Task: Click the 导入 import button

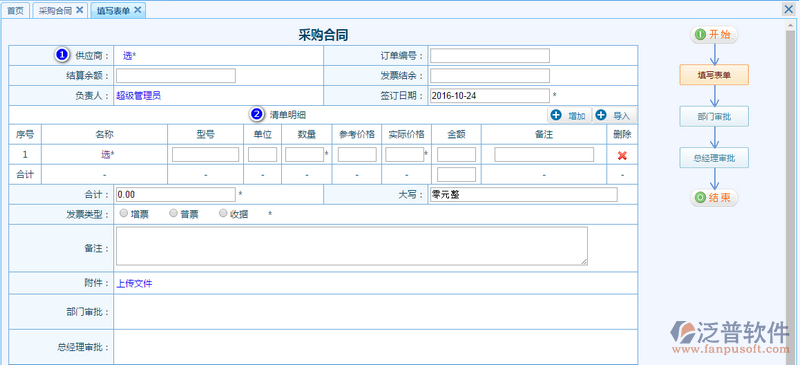Action: coord(615,116)
